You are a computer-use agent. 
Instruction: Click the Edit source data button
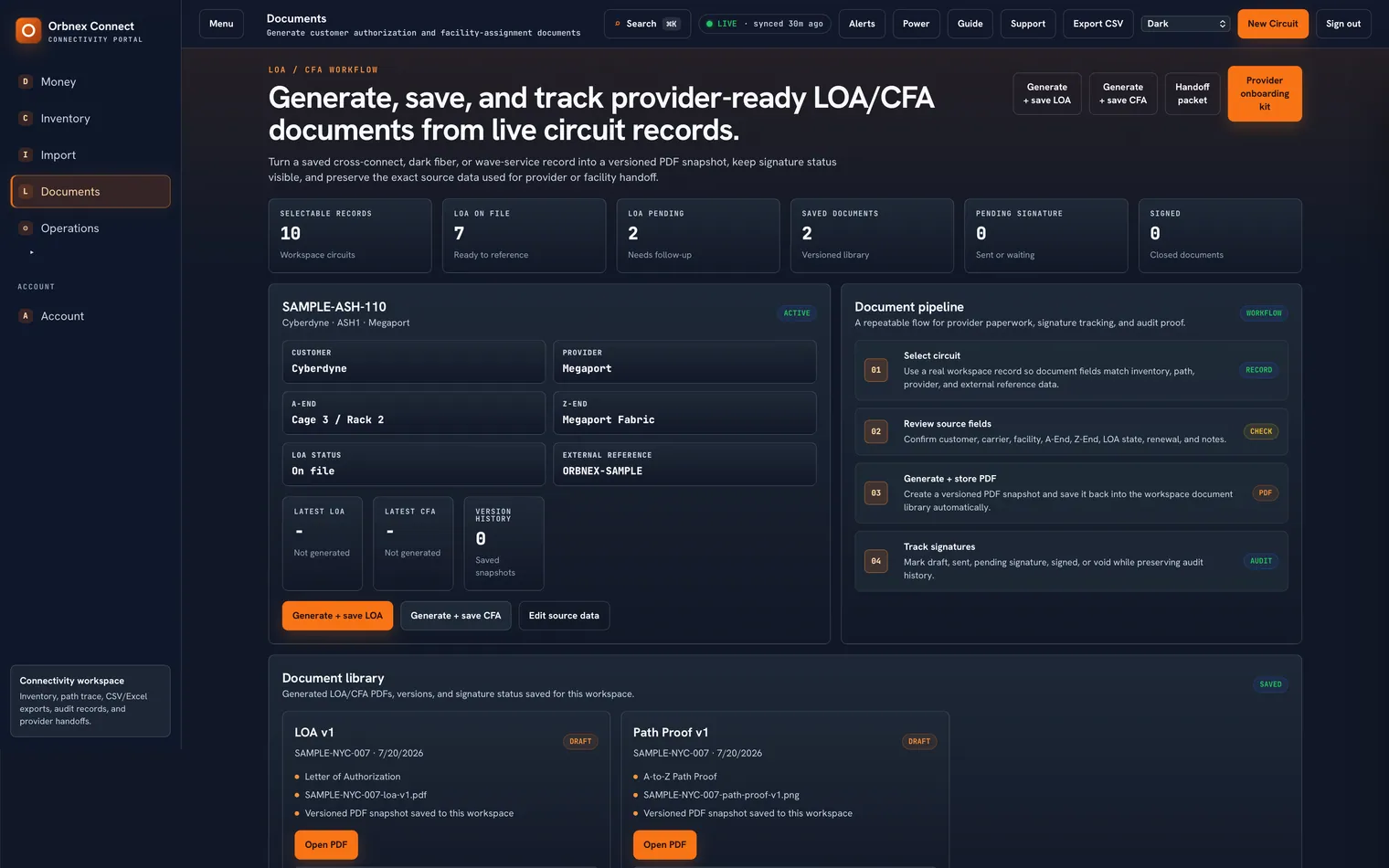tap(564, 616)
